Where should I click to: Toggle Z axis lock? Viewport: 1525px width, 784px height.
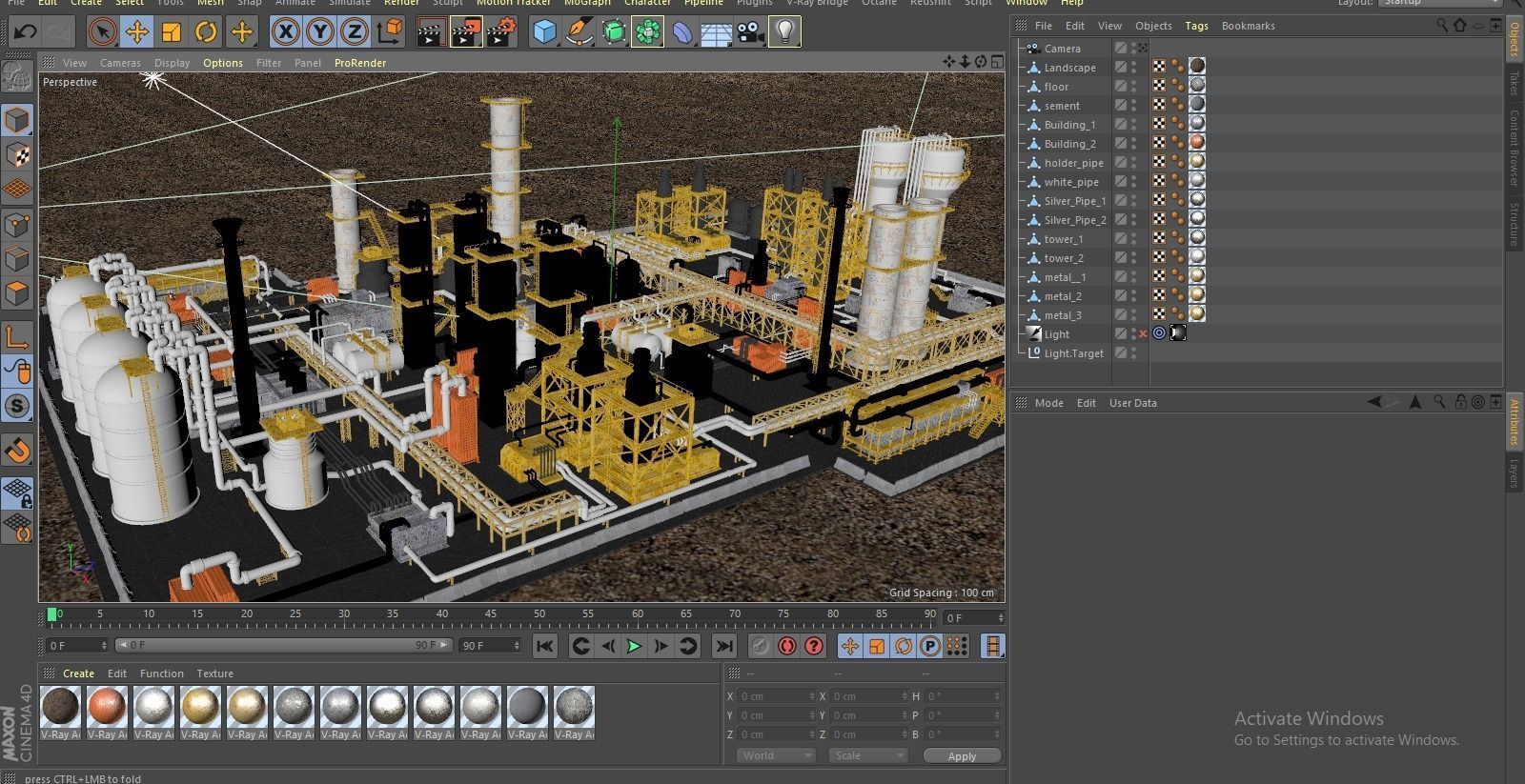355,31
